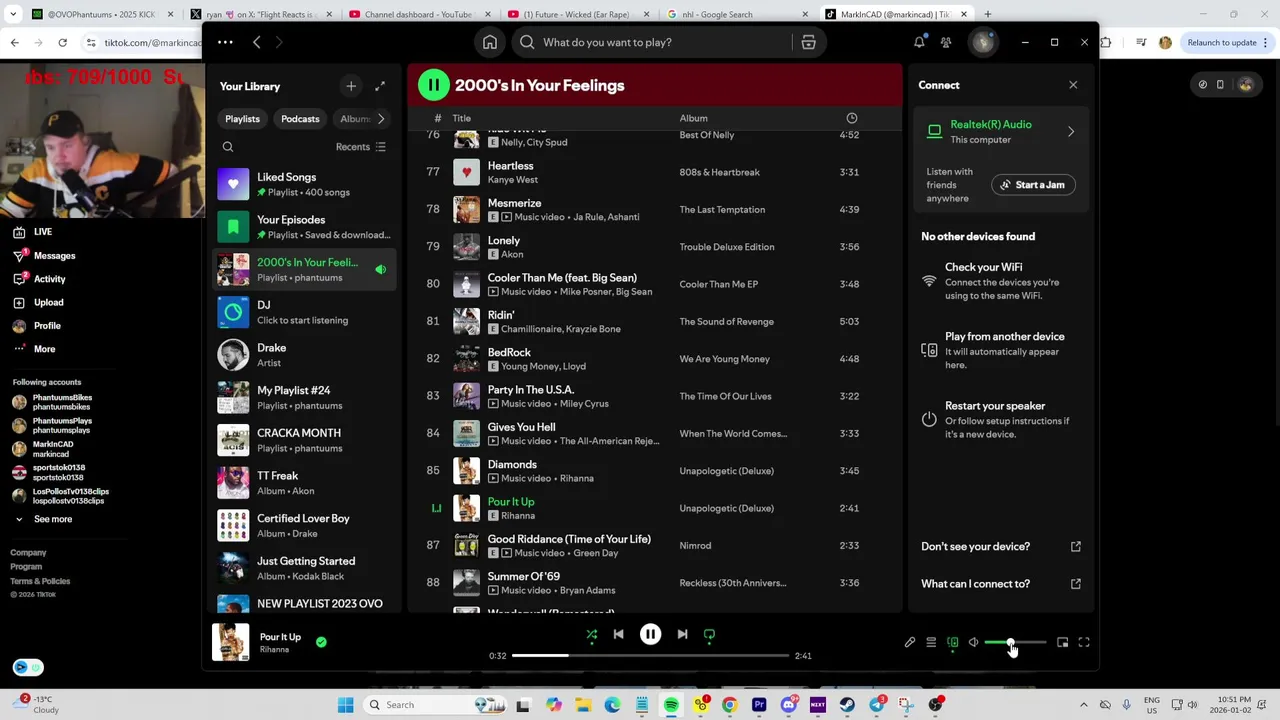Go back in Spotify history
The image size is (1280, 720).
tap(256, 42)
